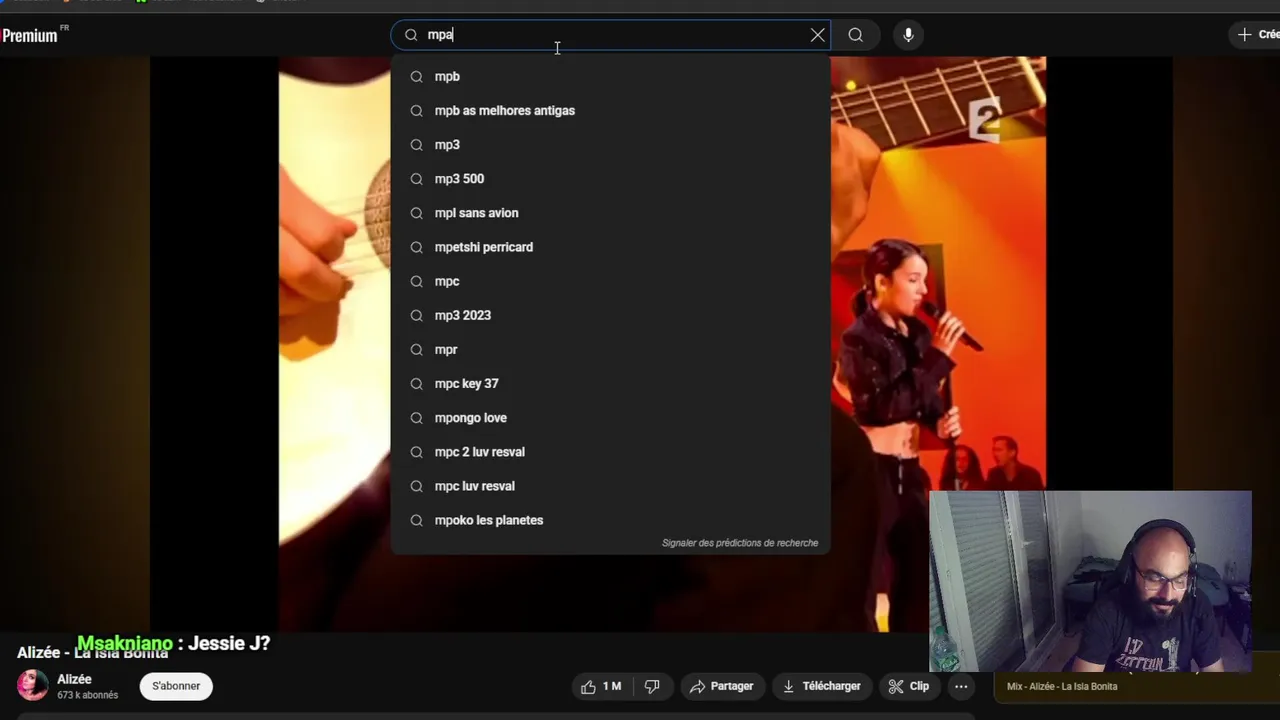
Task: Open the Clip scissors button
Action: 909,686
